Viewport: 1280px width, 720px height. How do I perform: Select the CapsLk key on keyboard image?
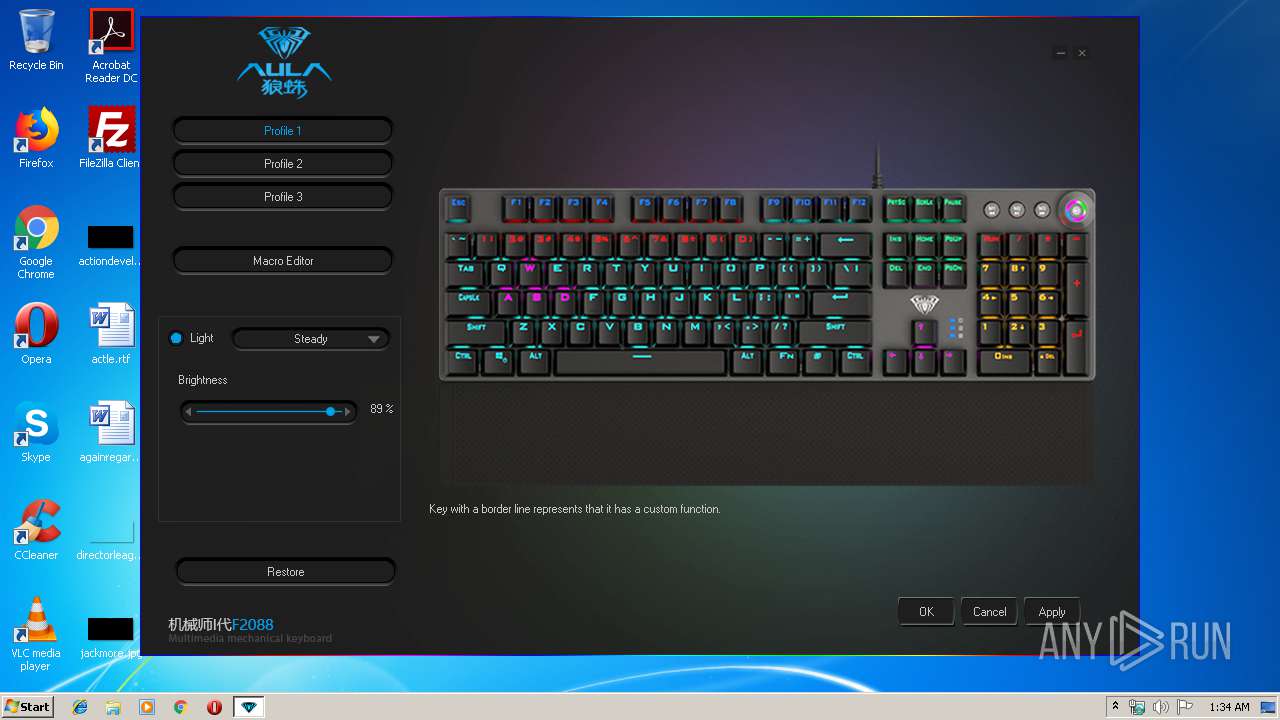[x=469, y=301]
